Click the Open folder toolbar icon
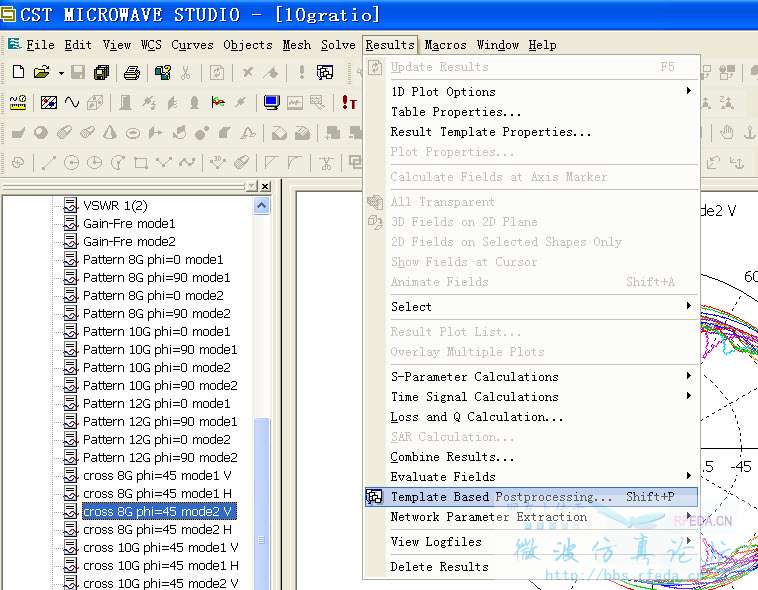Image resolution: width=758 pixels, height=590 pixels. (x=42, y=73)
